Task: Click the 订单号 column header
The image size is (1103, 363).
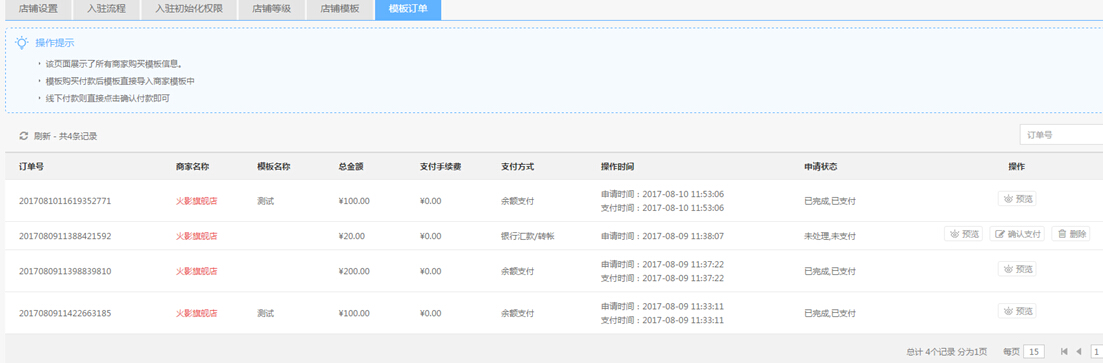Action: (32, 167)
